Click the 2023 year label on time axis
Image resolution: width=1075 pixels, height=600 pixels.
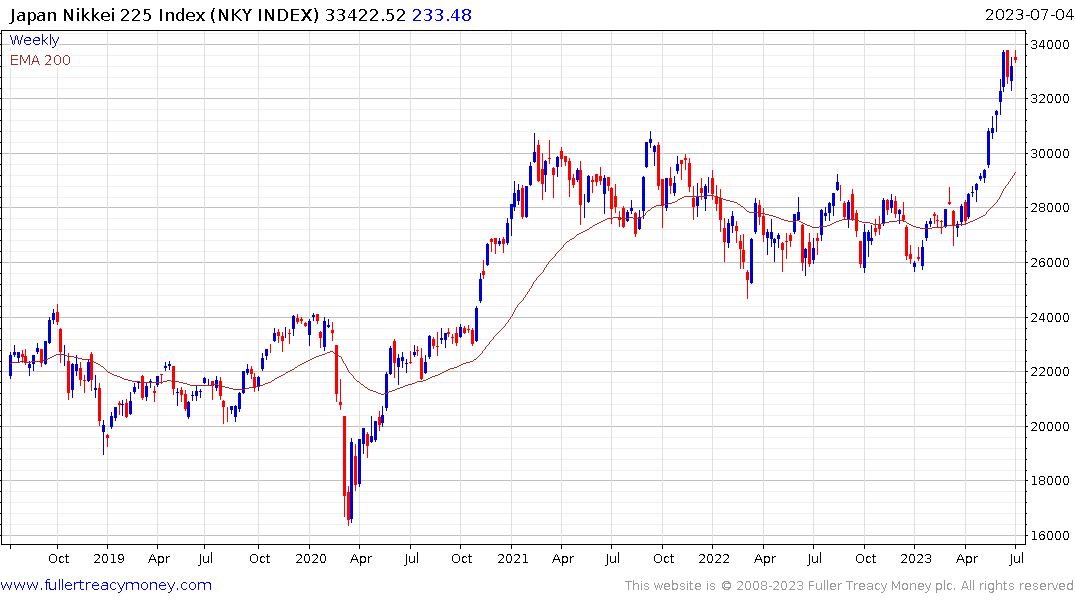915,558
